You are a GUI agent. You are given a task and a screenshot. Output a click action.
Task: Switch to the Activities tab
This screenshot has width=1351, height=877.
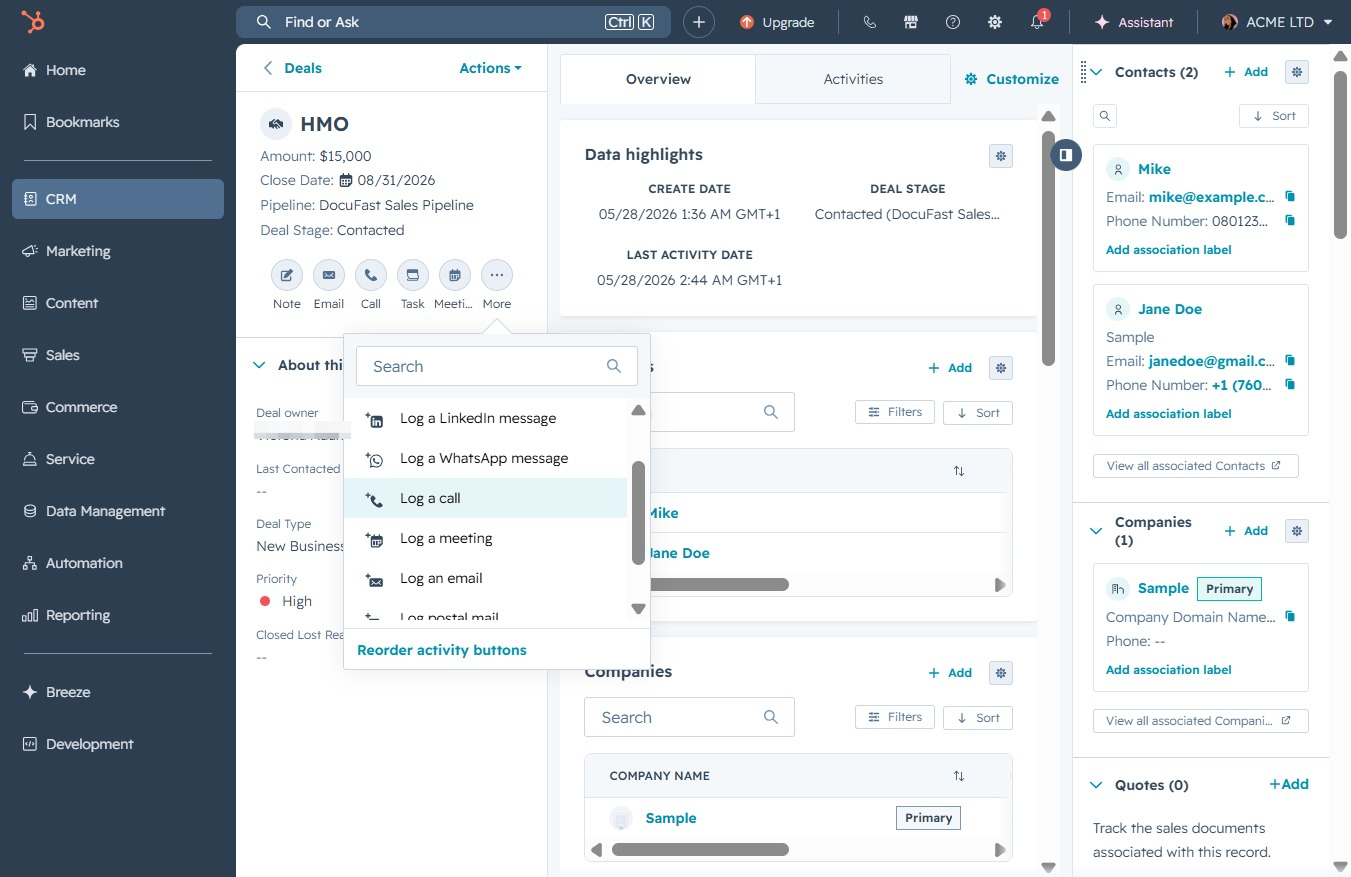pyautogui.click(x=853, y=79)
